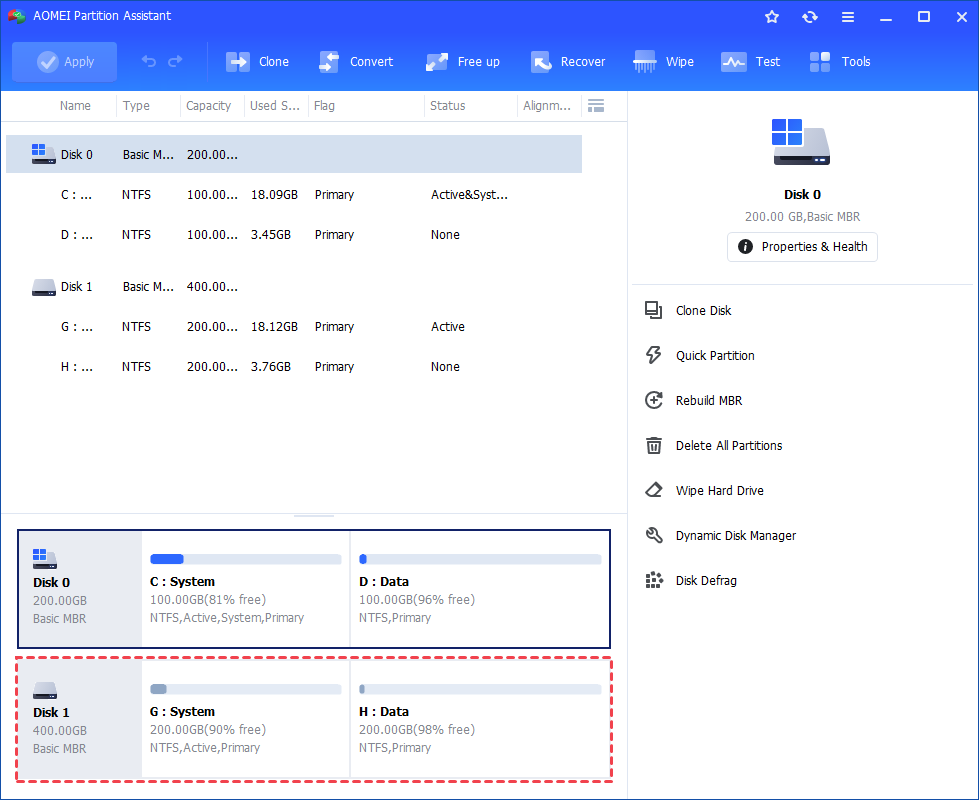Select the H: partition row
979x800 pixels.
click(293, 367)
